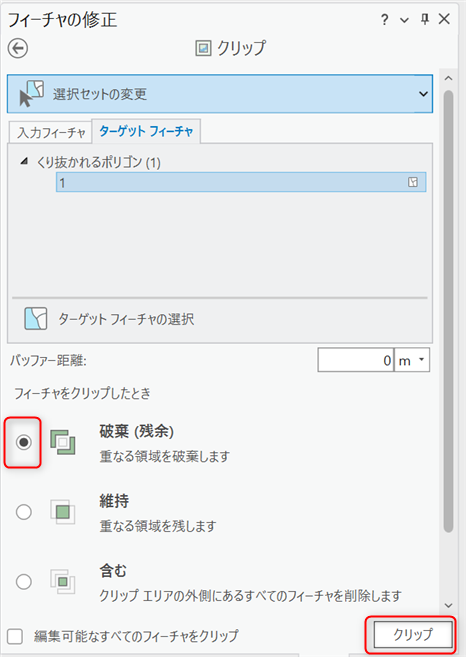The width and height of the screenshot is (466, 657).
Task: Collapse the くり抜かれるポリゴン tree node
Action: pos(24,161)
